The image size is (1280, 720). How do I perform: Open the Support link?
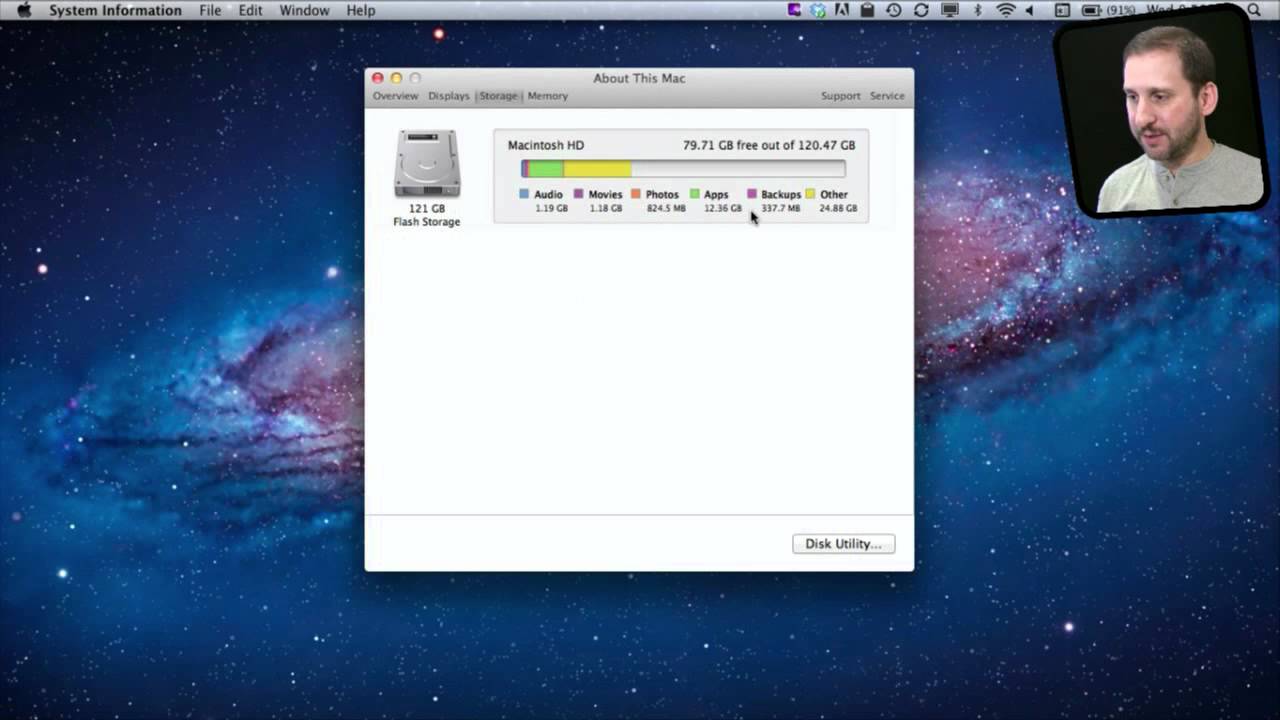pyautogui.click(x=840, y=96)
